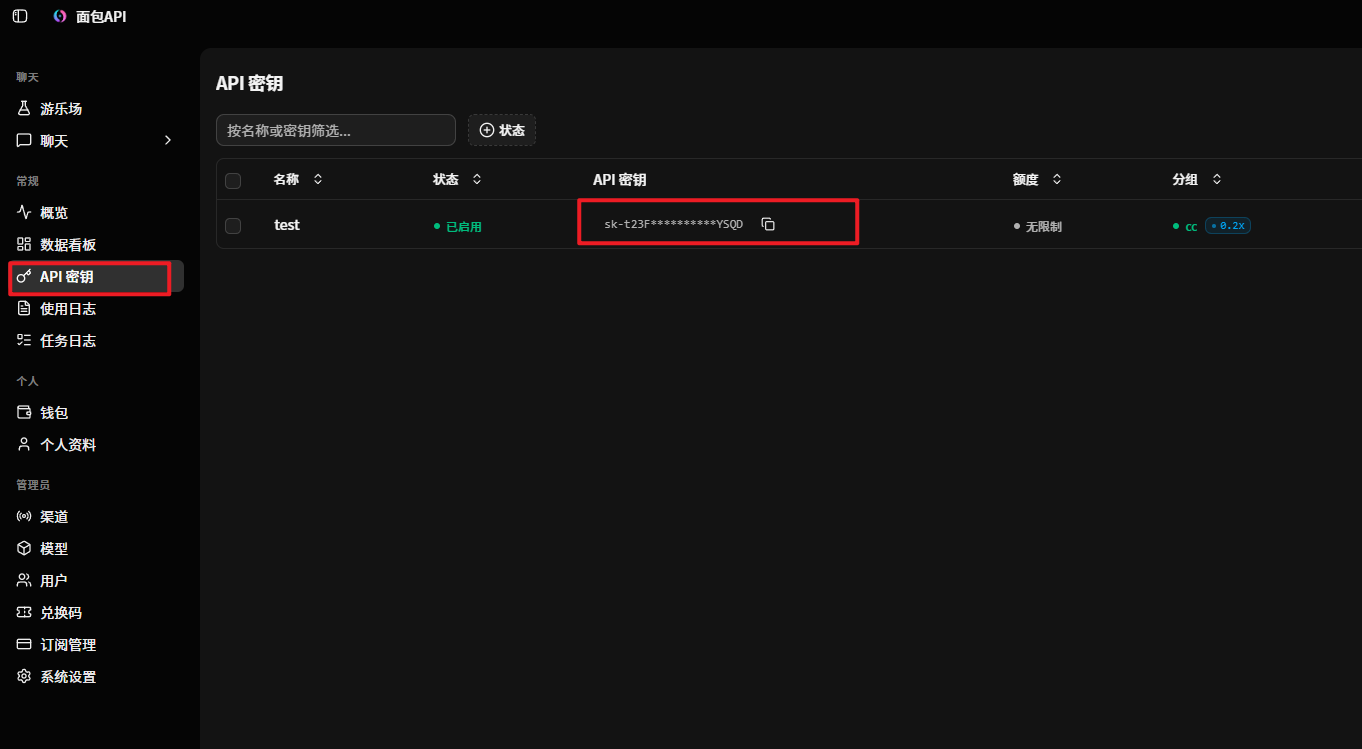Click the API 密钥 page heading

(250, 84)
